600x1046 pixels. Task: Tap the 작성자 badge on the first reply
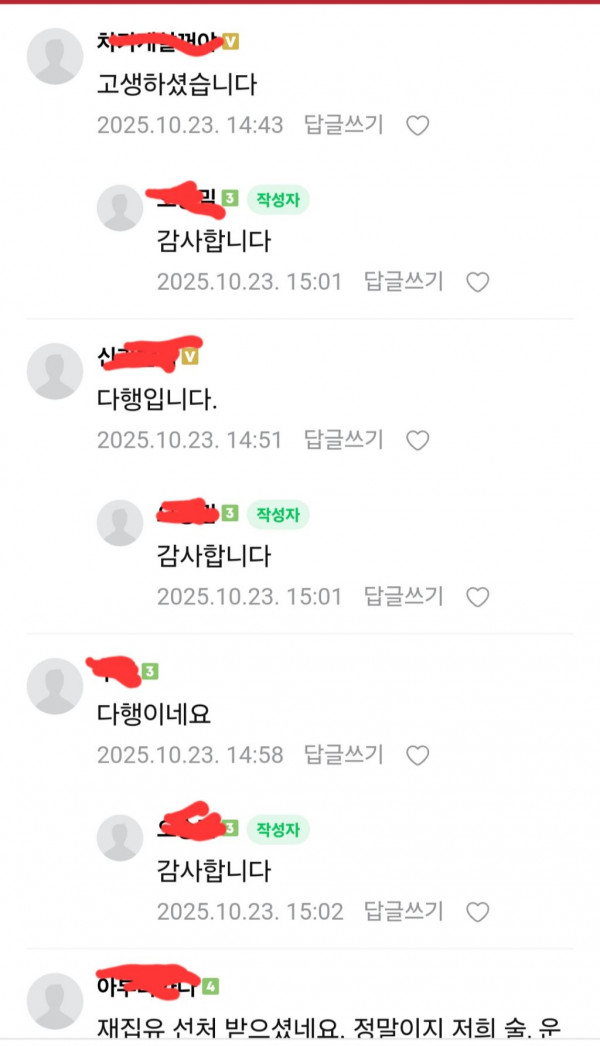coord(278,199)
